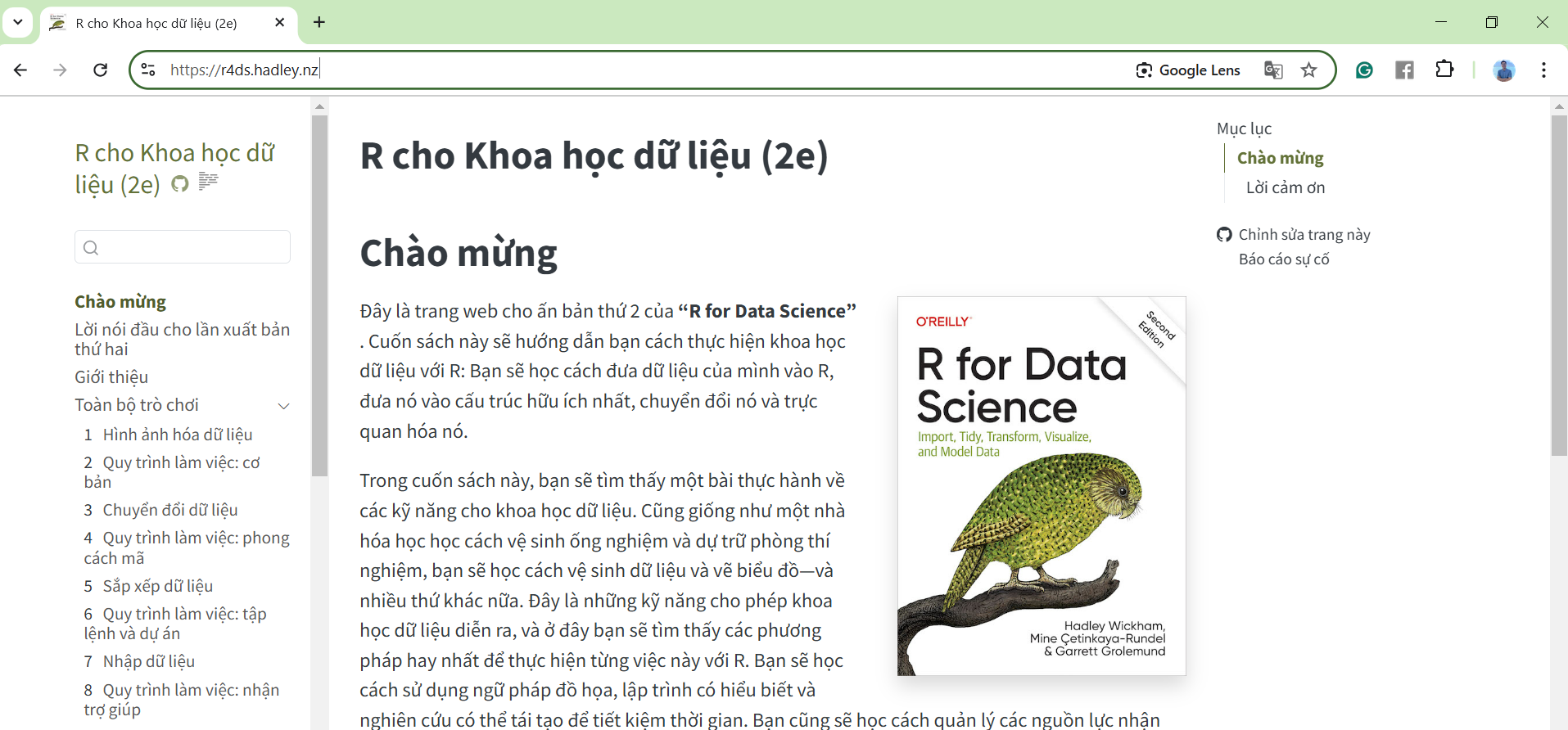Screen dimensions: 1568x730
Task: Click page scroll up arrow
Action: [x=1559, y=106]
